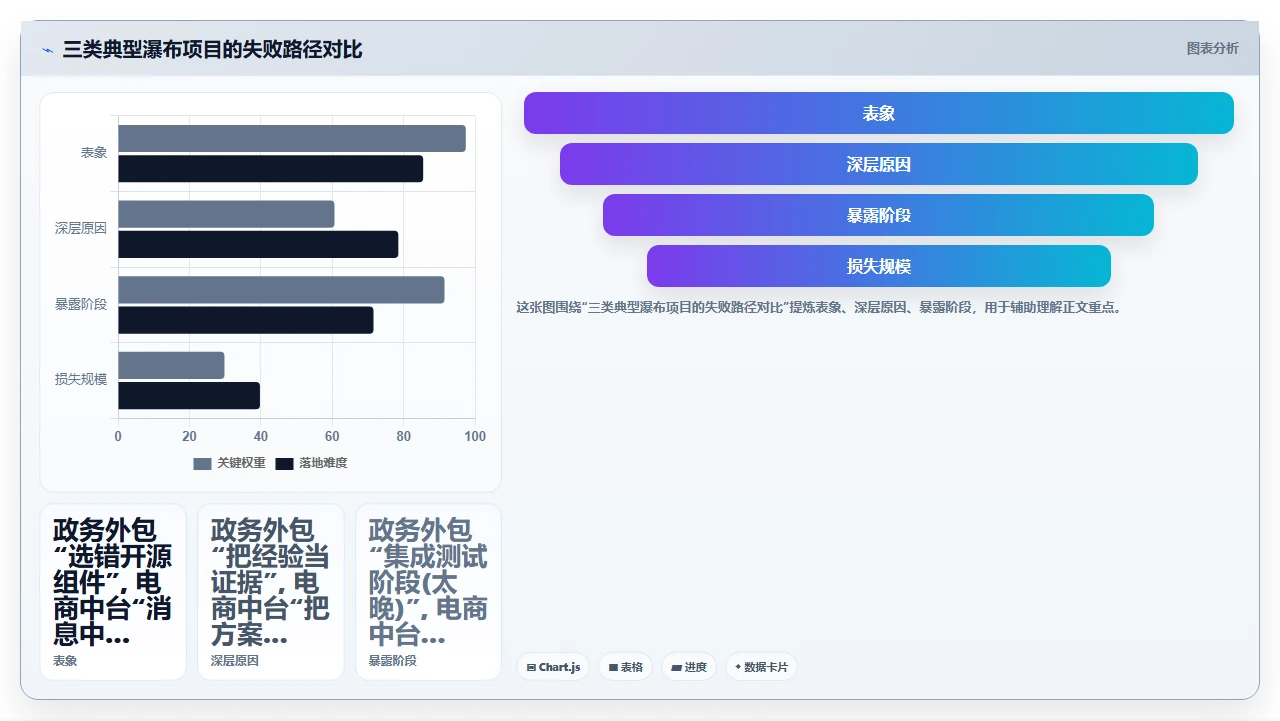Click the dark 落地难度 bar for 表象
Viewport: 1280px width, 721px height.
point(270,169)
